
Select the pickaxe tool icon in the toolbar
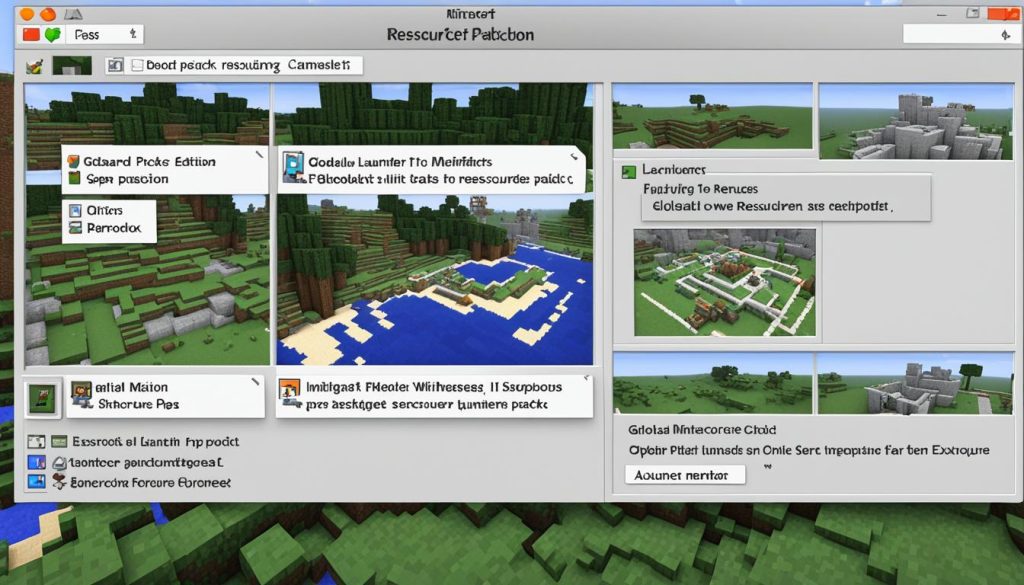tap(34, 65)
